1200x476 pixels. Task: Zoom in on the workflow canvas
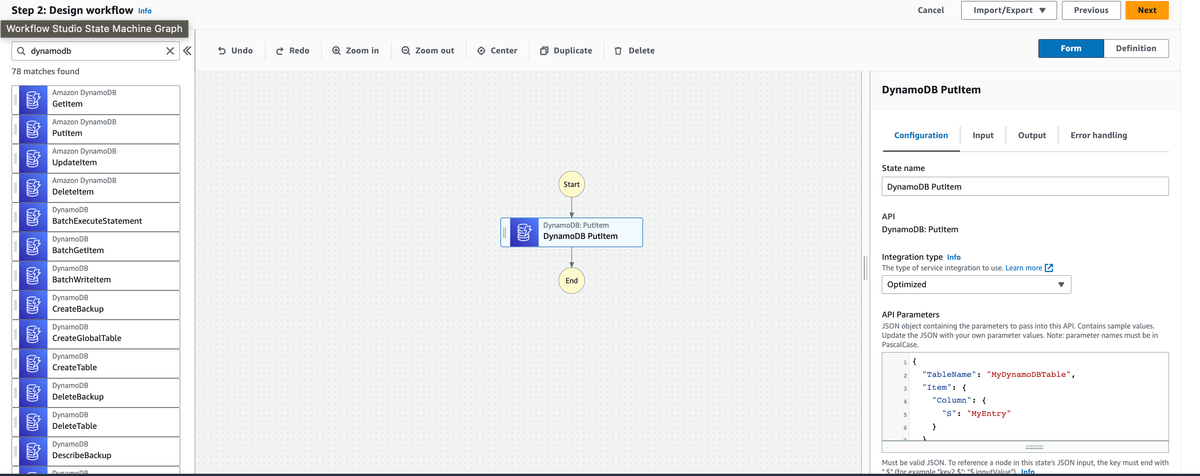[x=355, y=50]
